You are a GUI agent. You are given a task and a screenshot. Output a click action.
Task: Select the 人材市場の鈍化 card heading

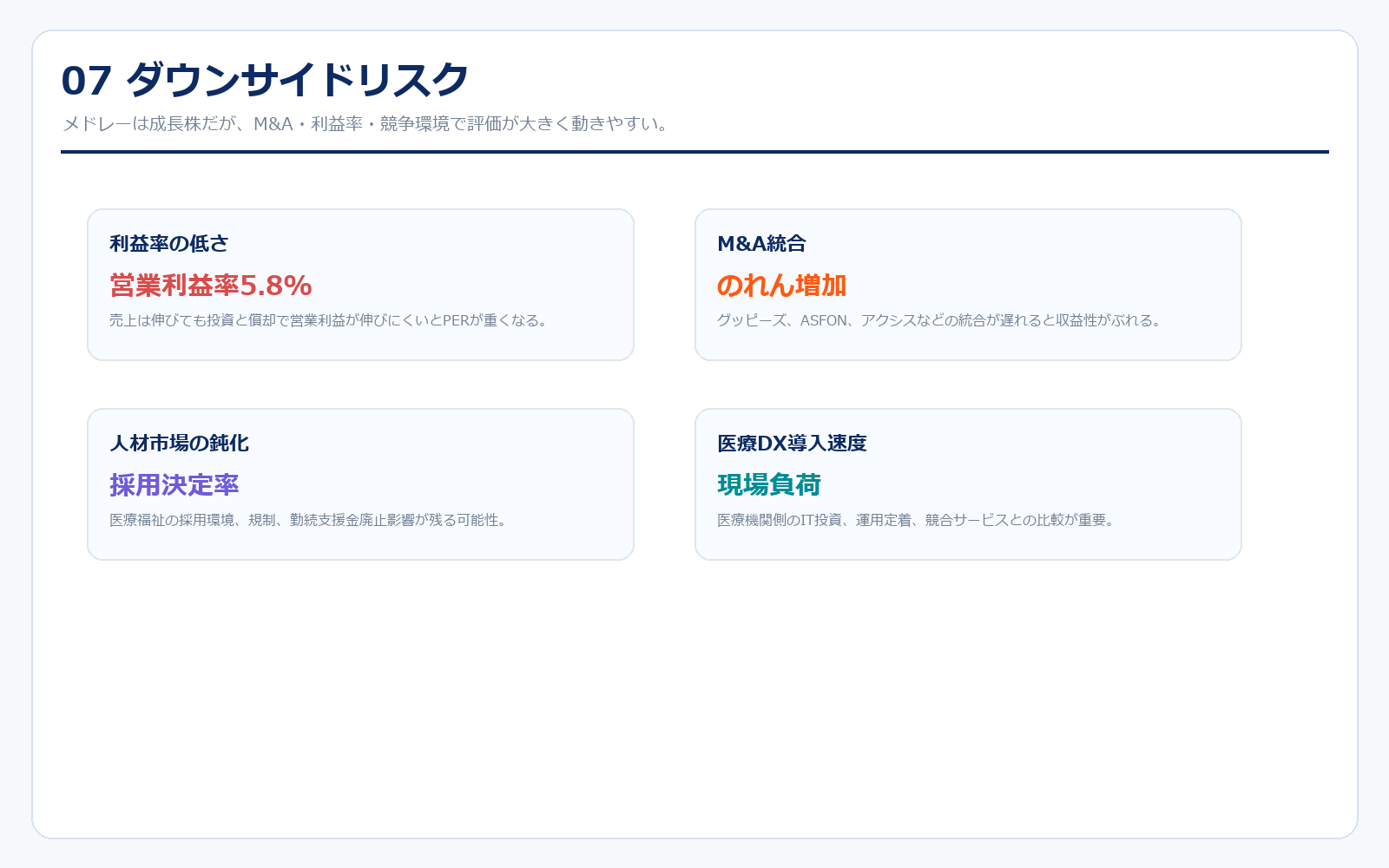179,444
